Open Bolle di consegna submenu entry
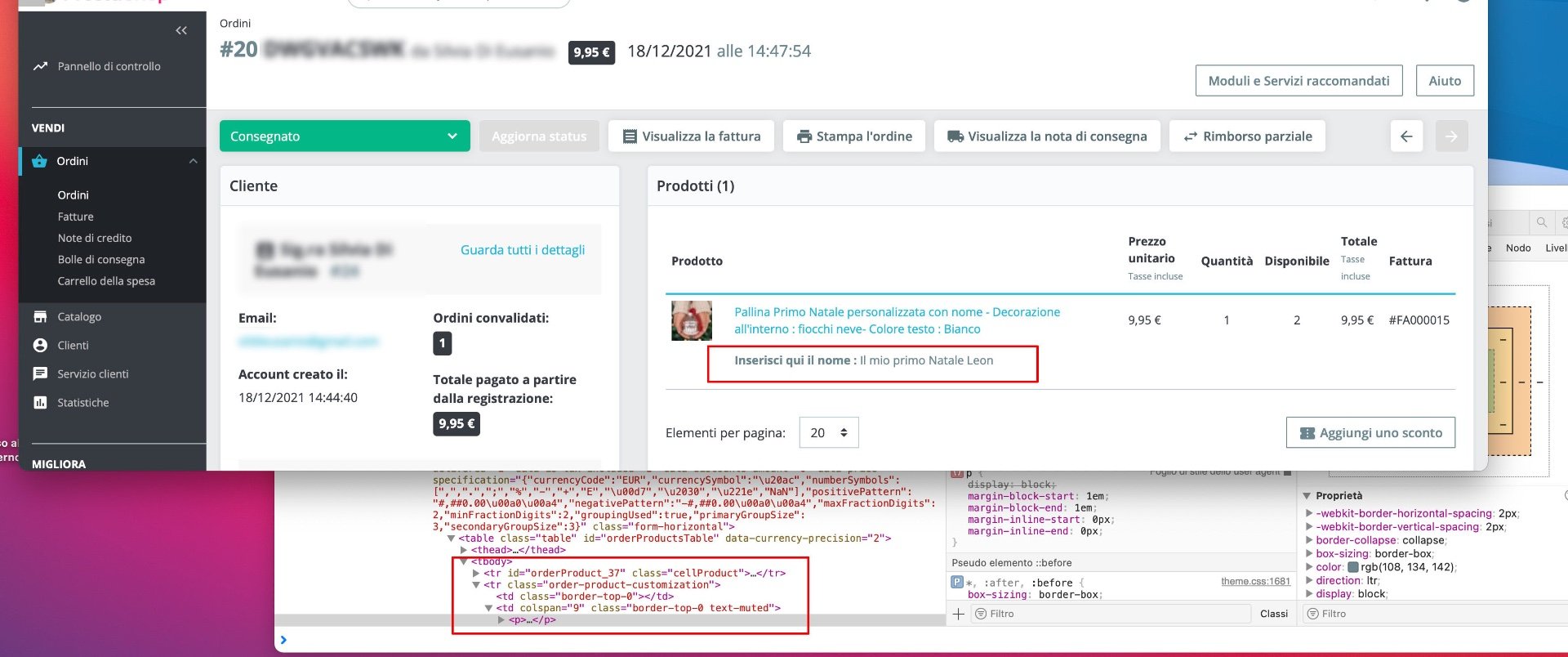Screen dimensions: 1568x657 pyautogui.click(x=100, y=259)
